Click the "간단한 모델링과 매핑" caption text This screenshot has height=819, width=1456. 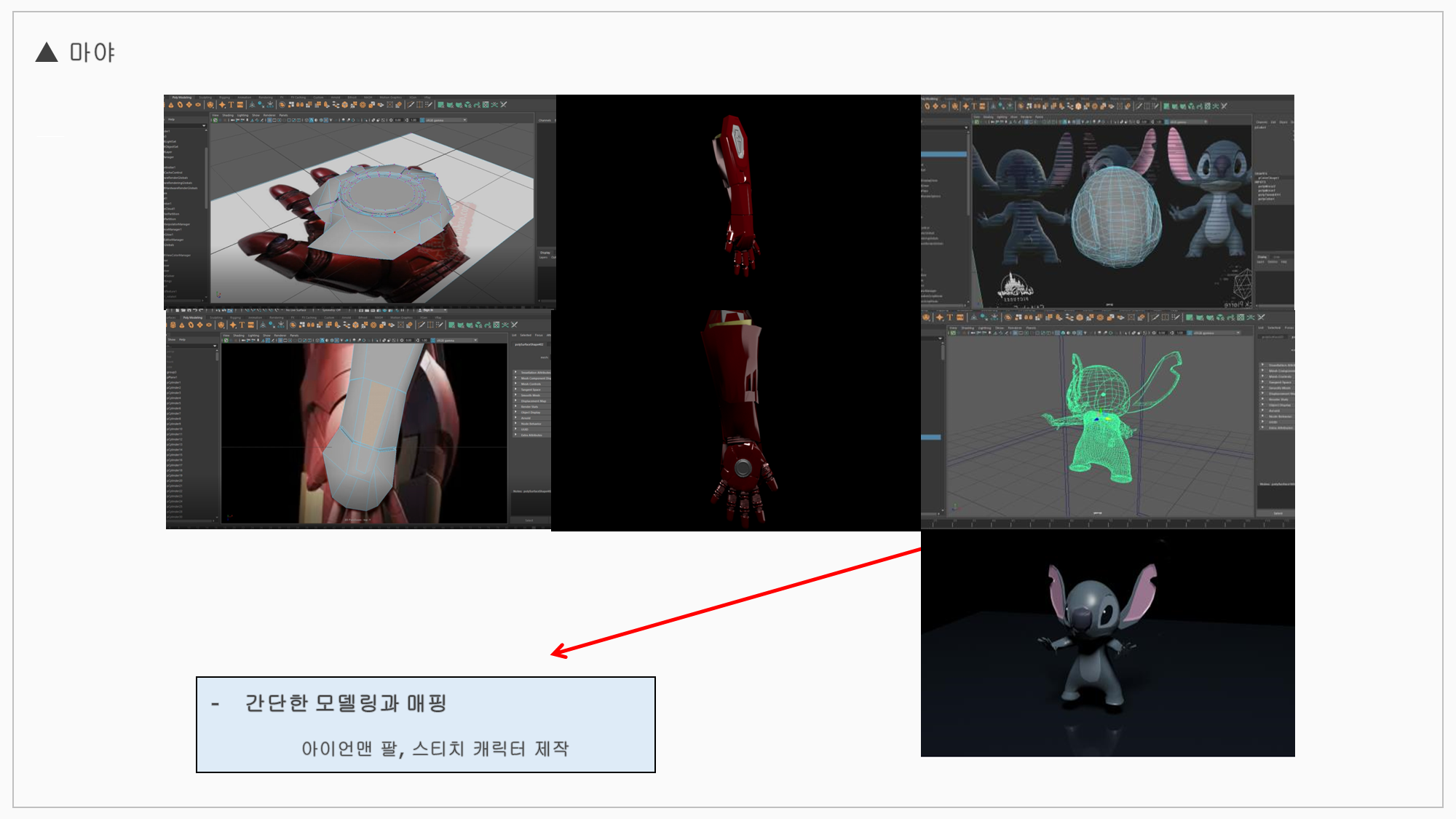click(346, 703)
